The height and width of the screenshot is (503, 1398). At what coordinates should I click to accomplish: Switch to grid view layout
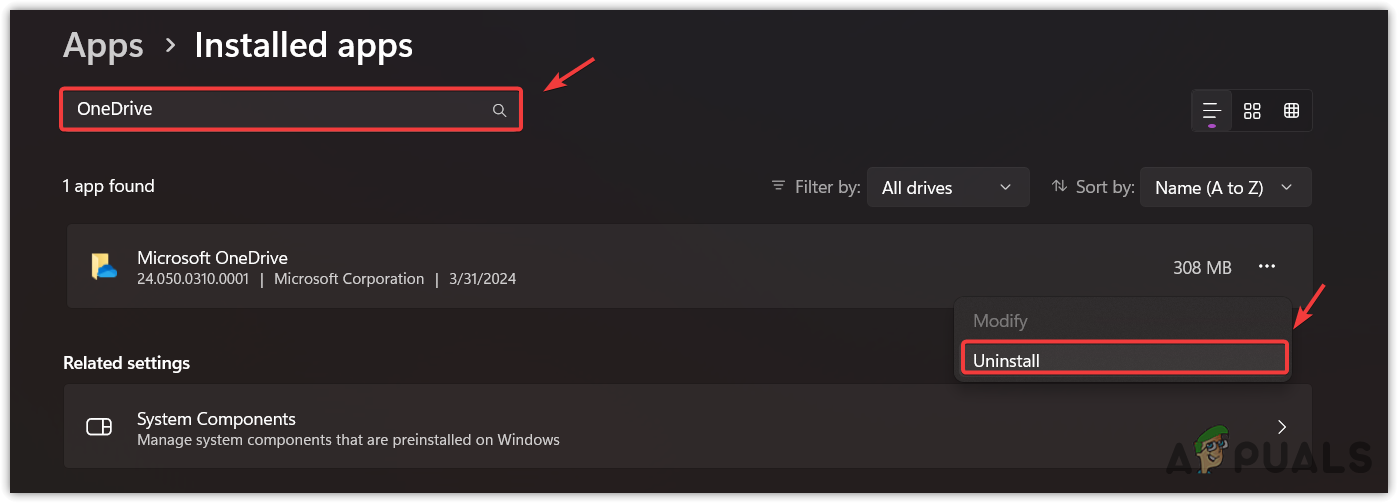(1252, 111)
